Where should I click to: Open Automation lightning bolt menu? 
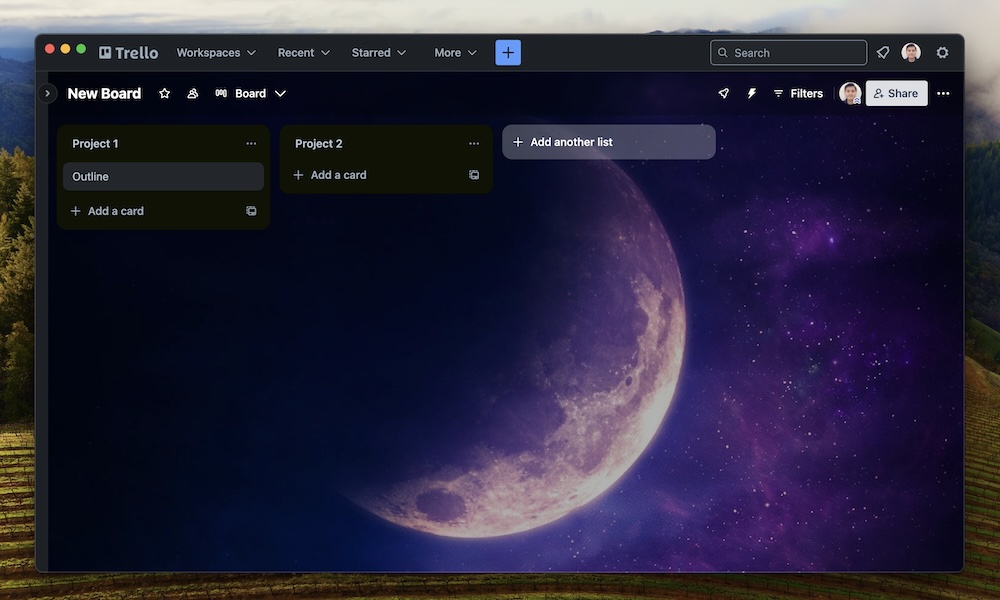752,93
